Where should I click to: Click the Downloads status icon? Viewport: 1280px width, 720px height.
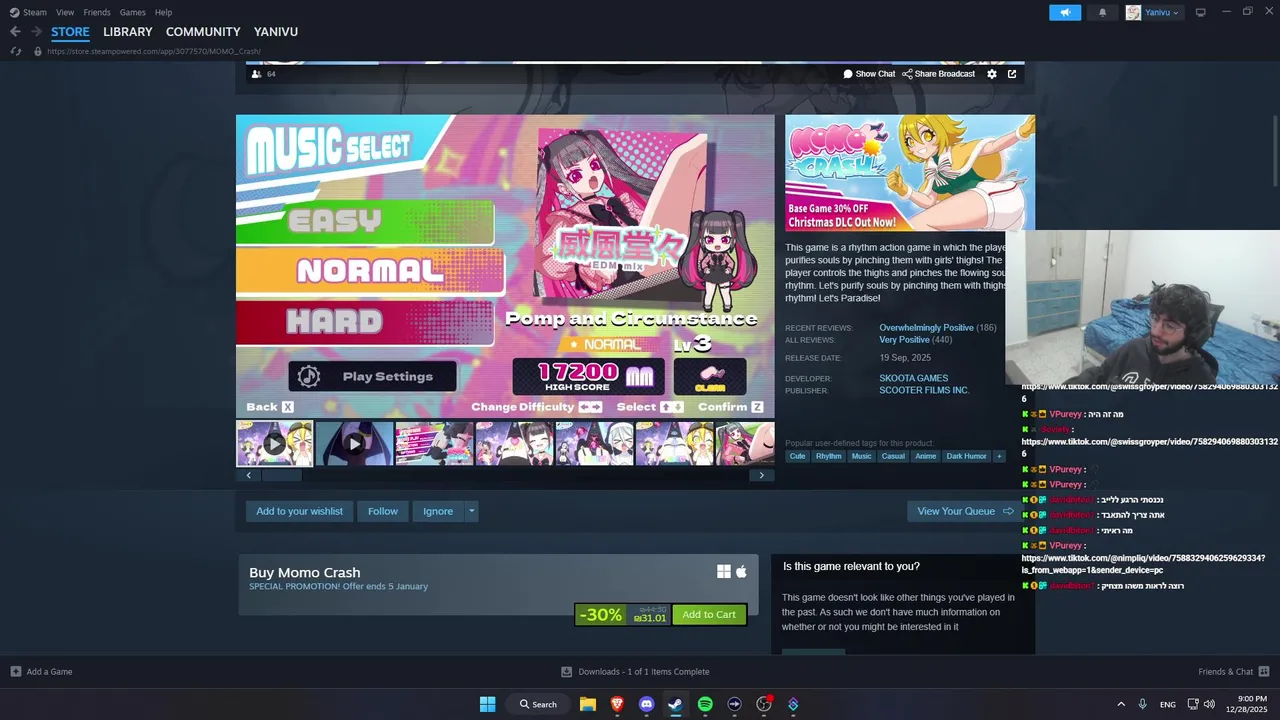tap(566, 672)
